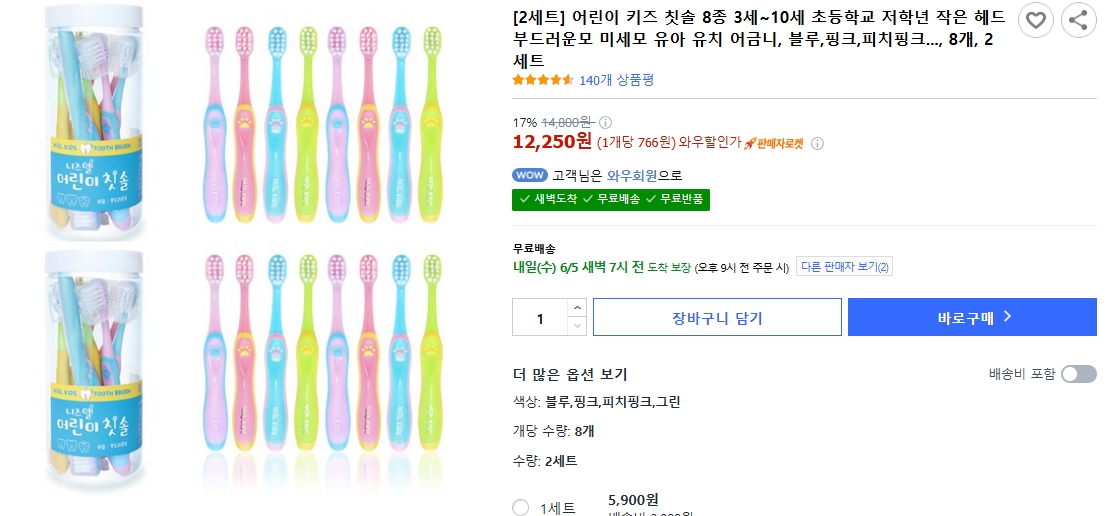Click the 판매자로켓 rocket badge

[774, 143]
